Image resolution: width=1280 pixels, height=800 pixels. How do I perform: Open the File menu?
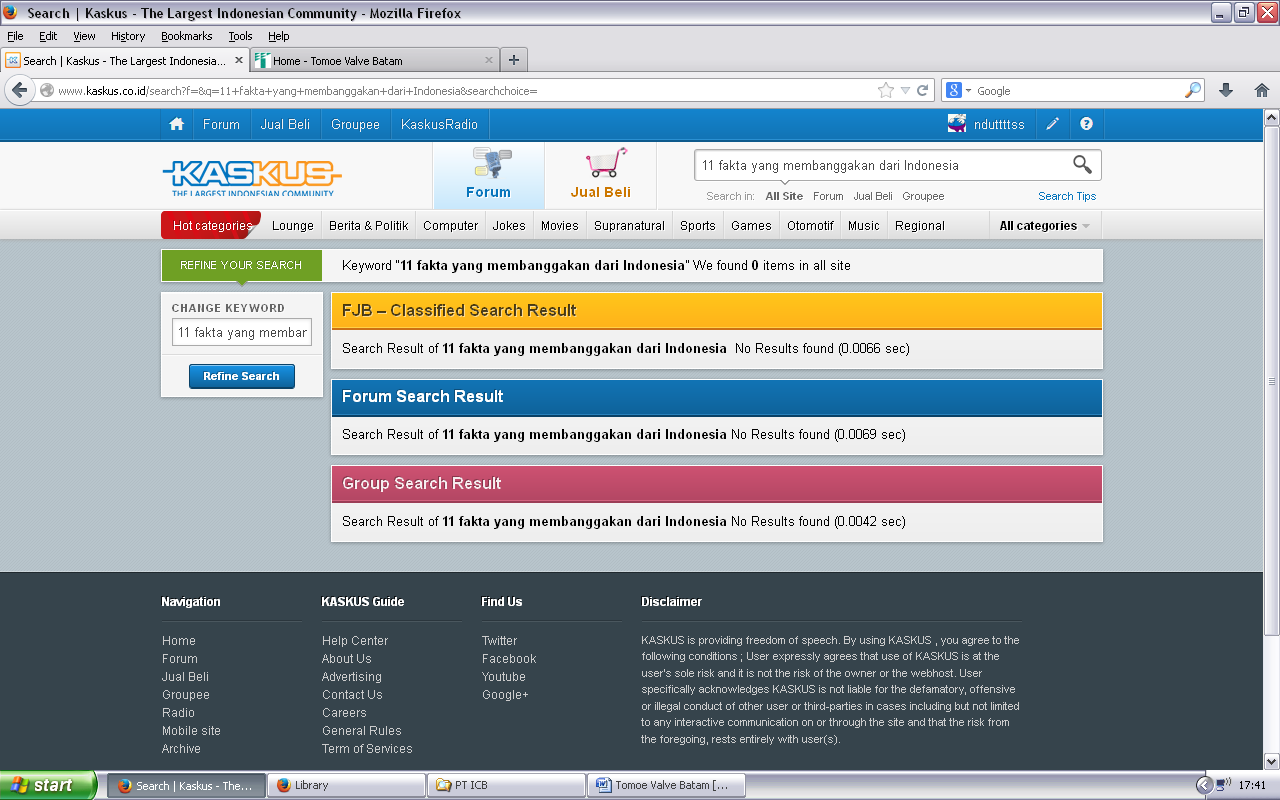15,36
